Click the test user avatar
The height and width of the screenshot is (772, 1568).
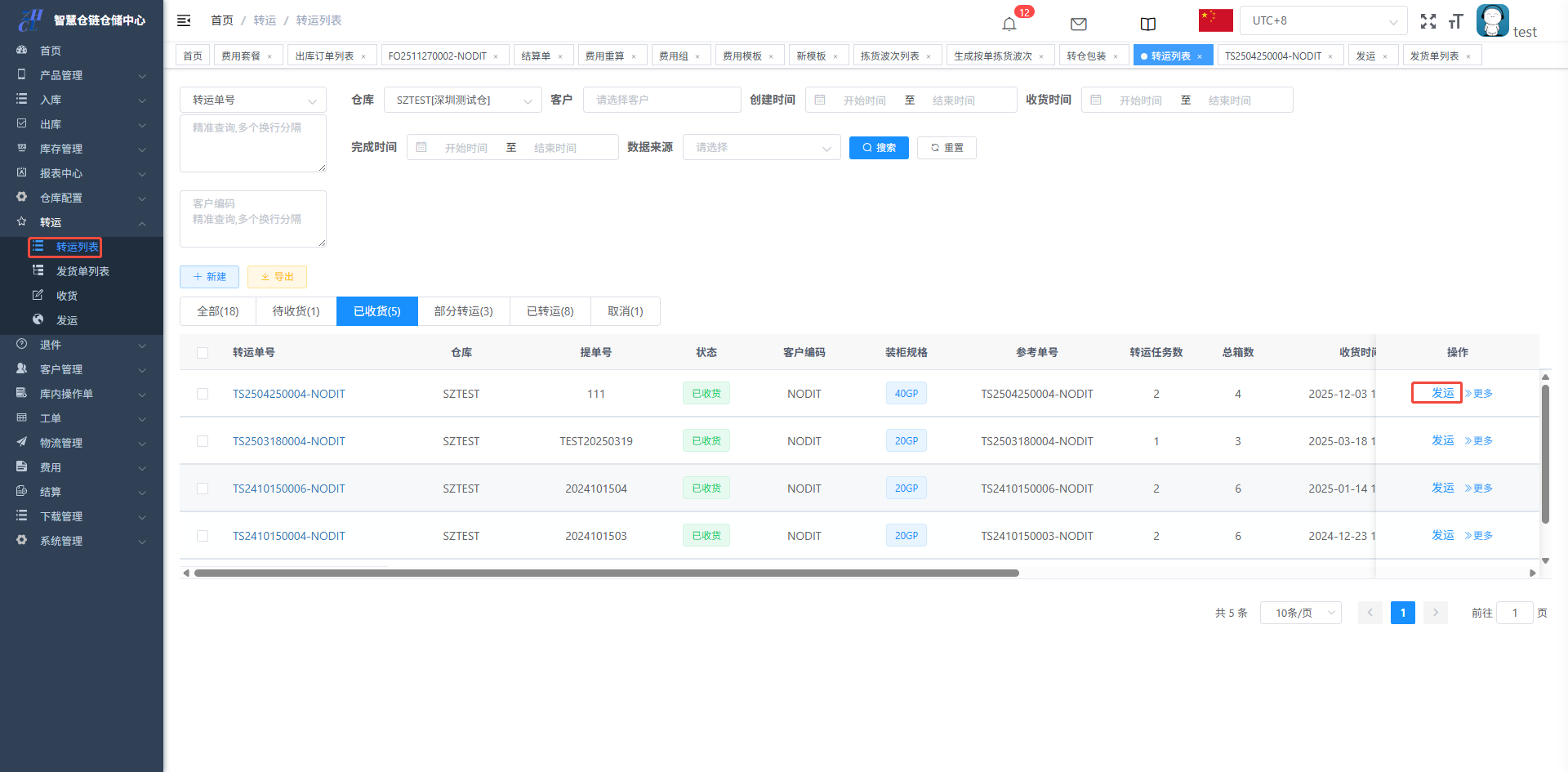(x=1492, y=20)
